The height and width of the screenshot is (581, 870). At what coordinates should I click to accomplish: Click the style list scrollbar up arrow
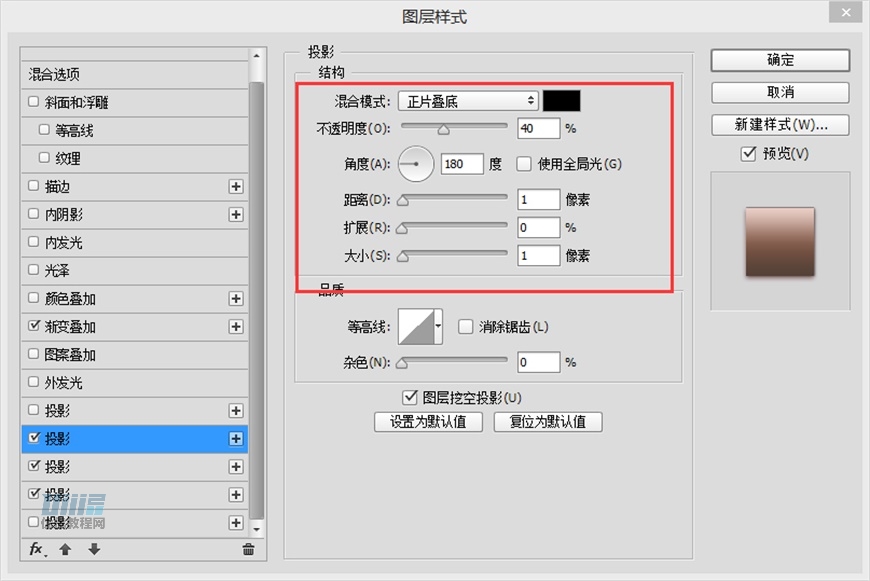[256, 56]
